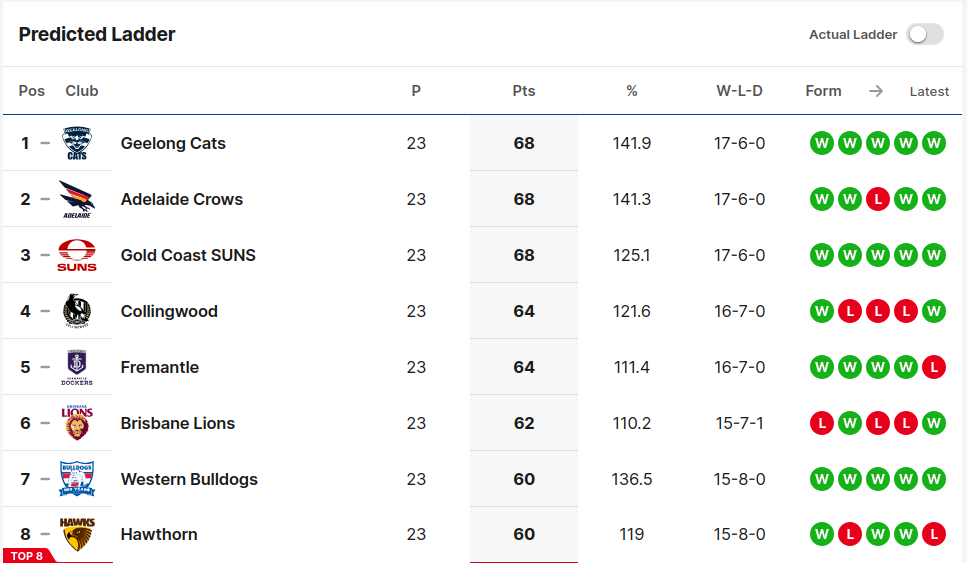Click Gold Coast SUNS' percentage 125.1
The width and height of the screenshot is (967, 563).
click(x=632, y=255)
